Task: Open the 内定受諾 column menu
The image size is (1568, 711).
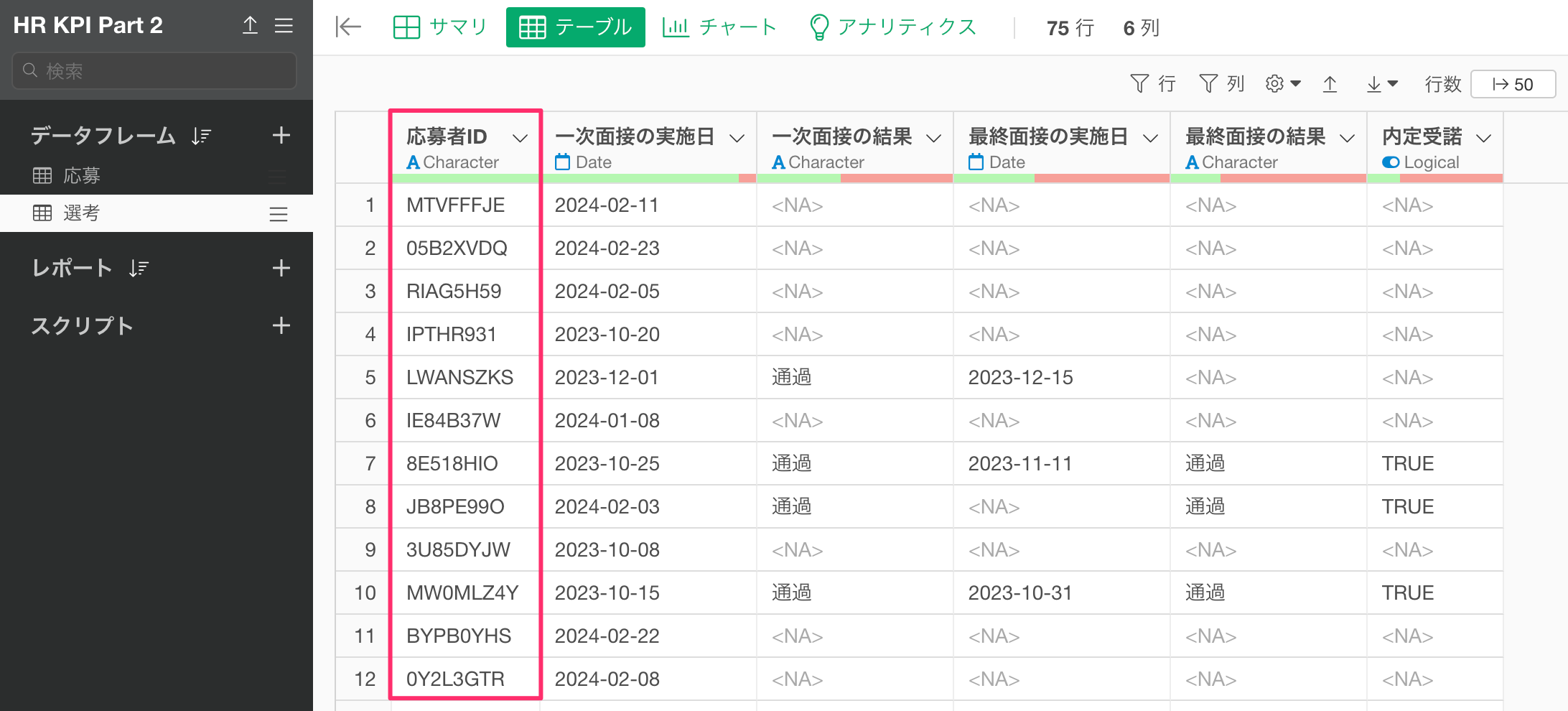Action: point(1484,138)
